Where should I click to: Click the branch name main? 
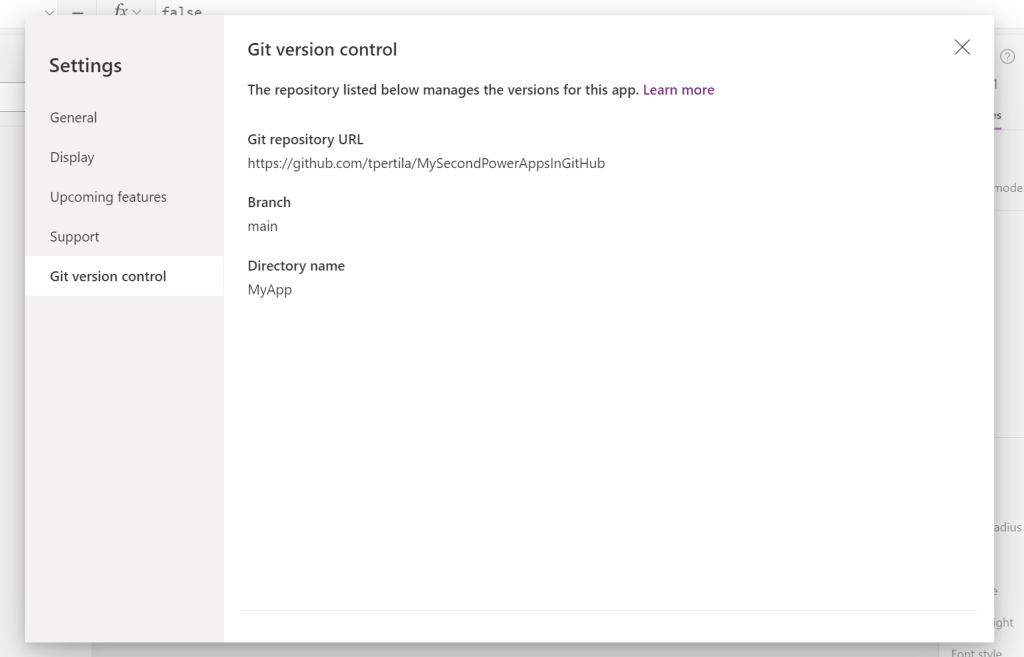263,226
